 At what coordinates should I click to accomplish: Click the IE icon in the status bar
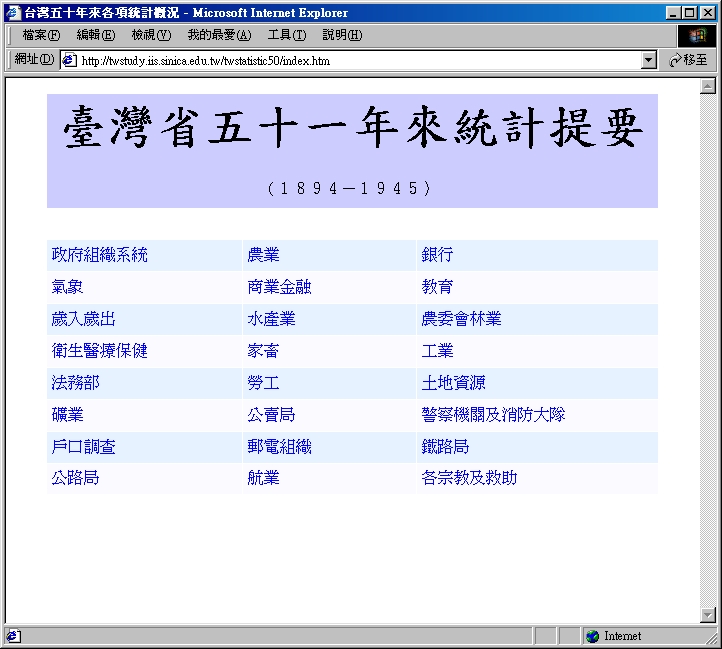pyautogui.click(x=12, y=636)
